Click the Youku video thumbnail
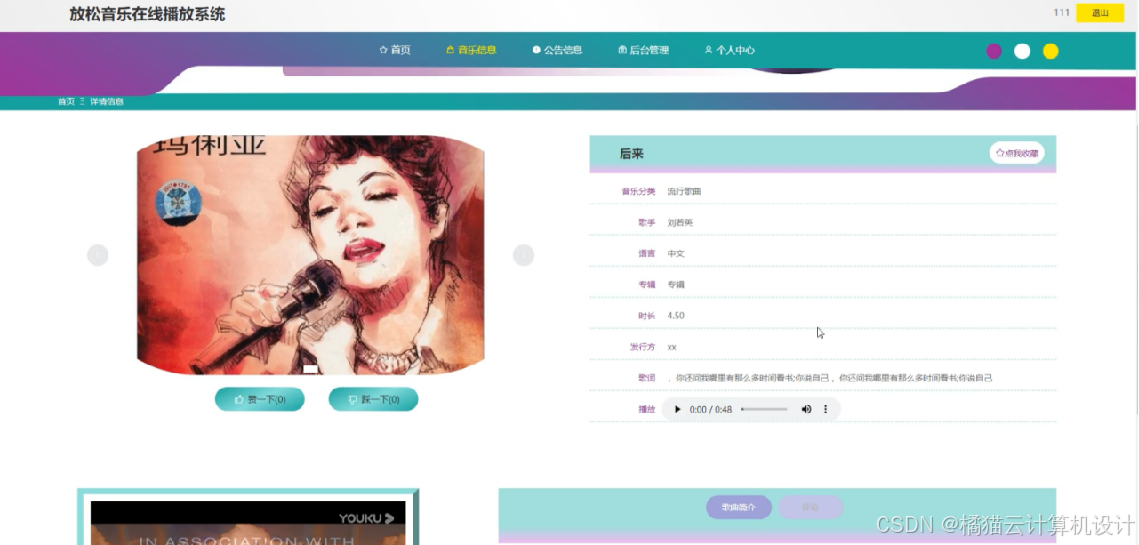1139x545 pixels. point(248,522)
